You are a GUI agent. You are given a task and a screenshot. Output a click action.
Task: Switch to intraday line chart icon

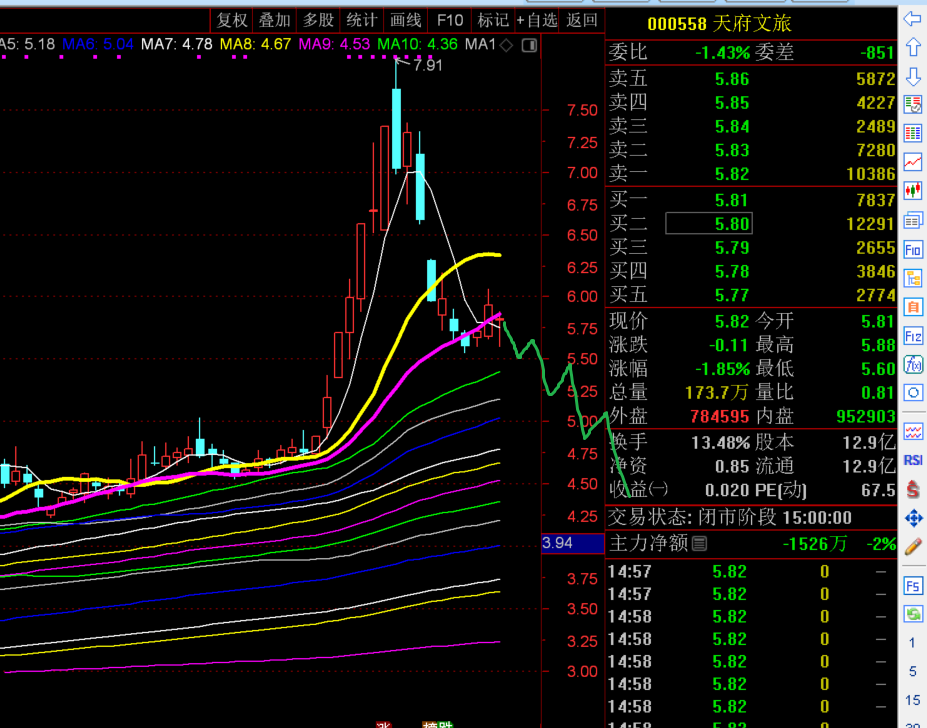tap(913, 161)
